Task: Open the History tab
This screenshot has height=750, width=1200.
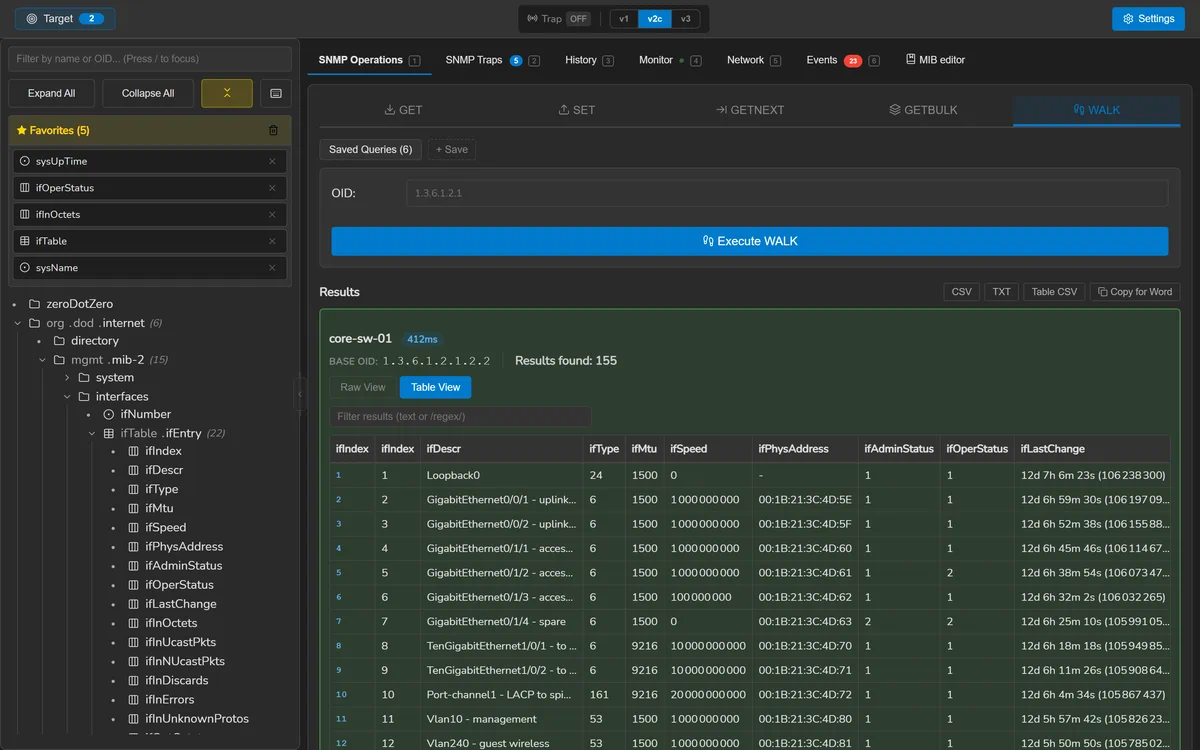Action: point(589,60)
